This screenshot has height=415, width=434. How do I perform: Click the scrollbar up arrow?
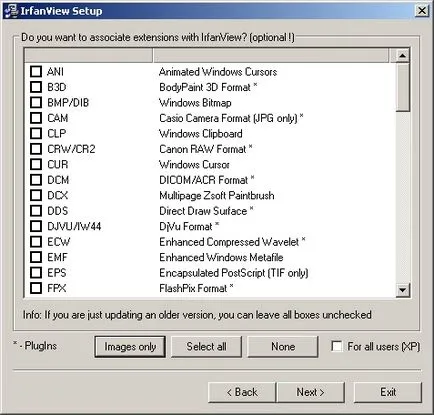(402, 55)
